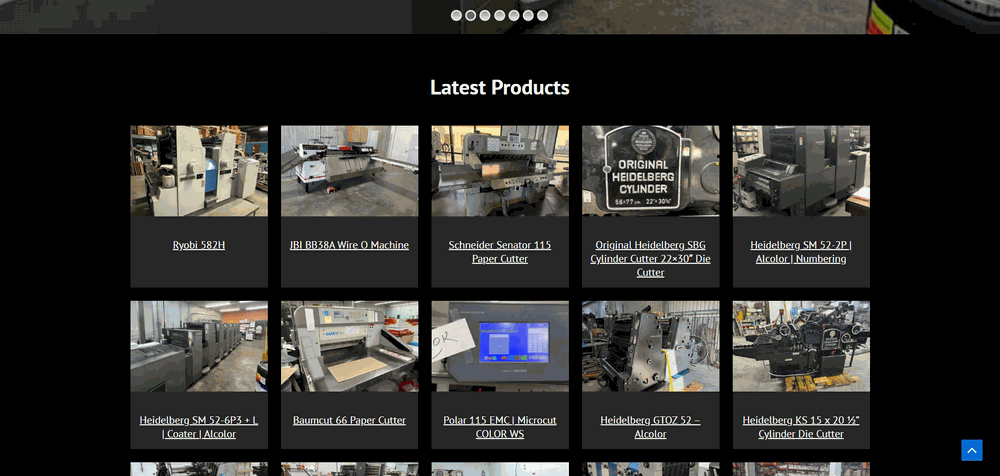1000x476 pixels.
Task: Select the first slider pagination dot
Action: [456, 15]
